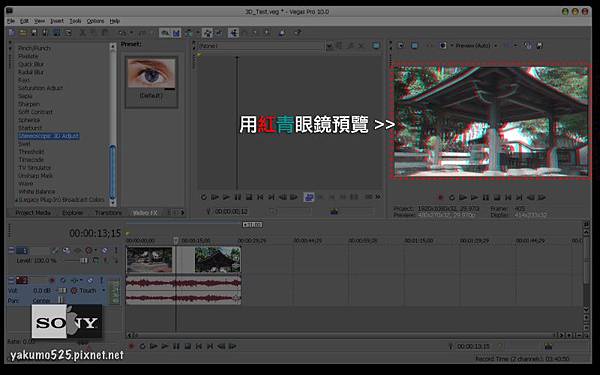Click the video track Level slider handle
Image resolution: width=600 pixels, height=375 pixels.
tap(84, 261)
